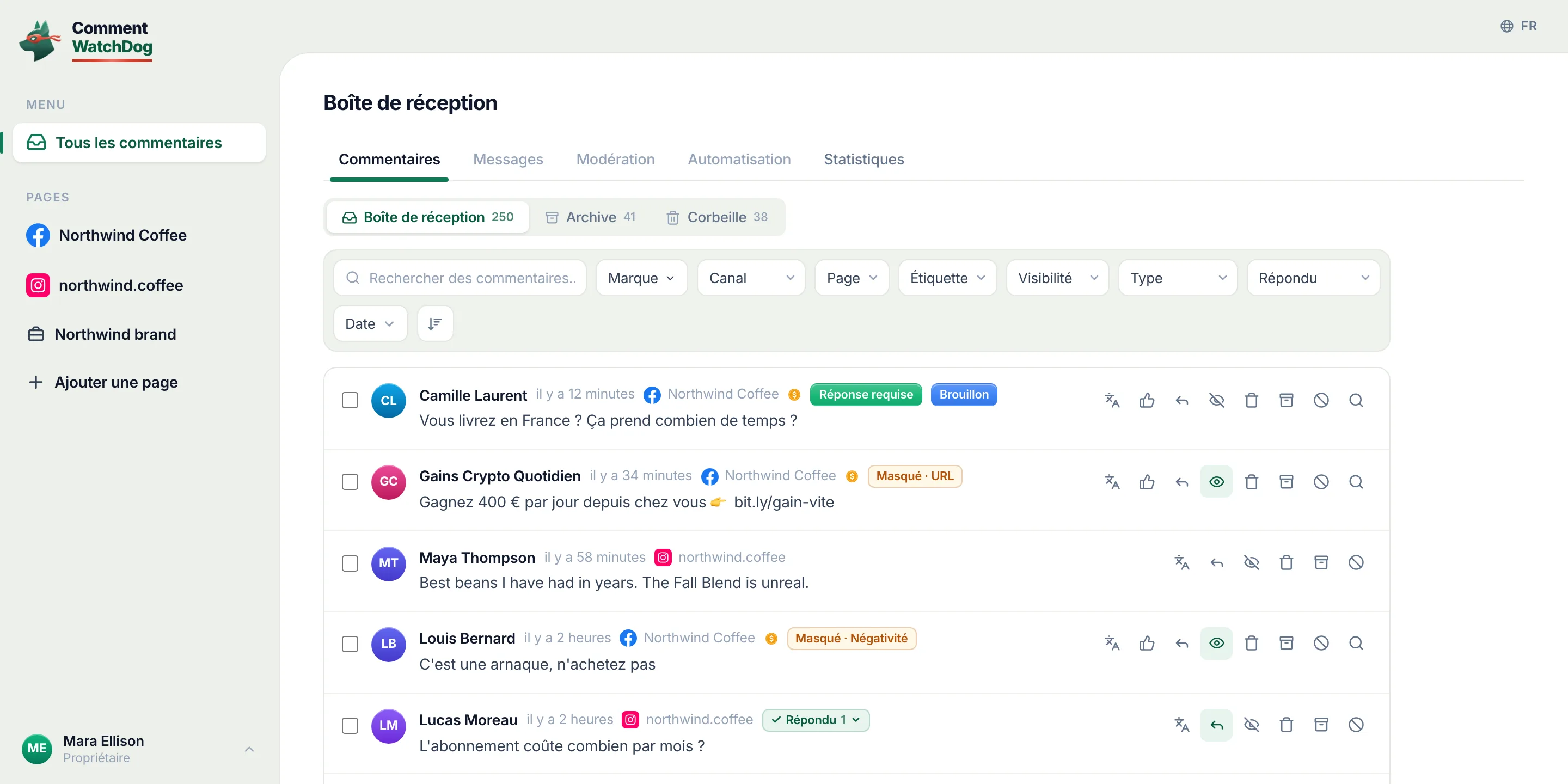Like the Gains Crypto Quotidien comment
1568x784 pixels.
[1147, 481]
